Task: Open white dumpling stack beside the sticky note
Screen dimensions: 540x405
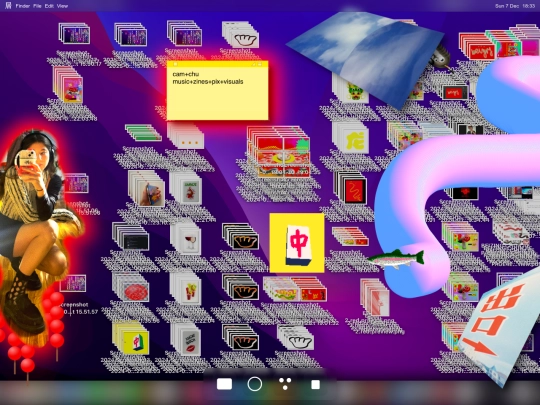Action: (241, 35)
